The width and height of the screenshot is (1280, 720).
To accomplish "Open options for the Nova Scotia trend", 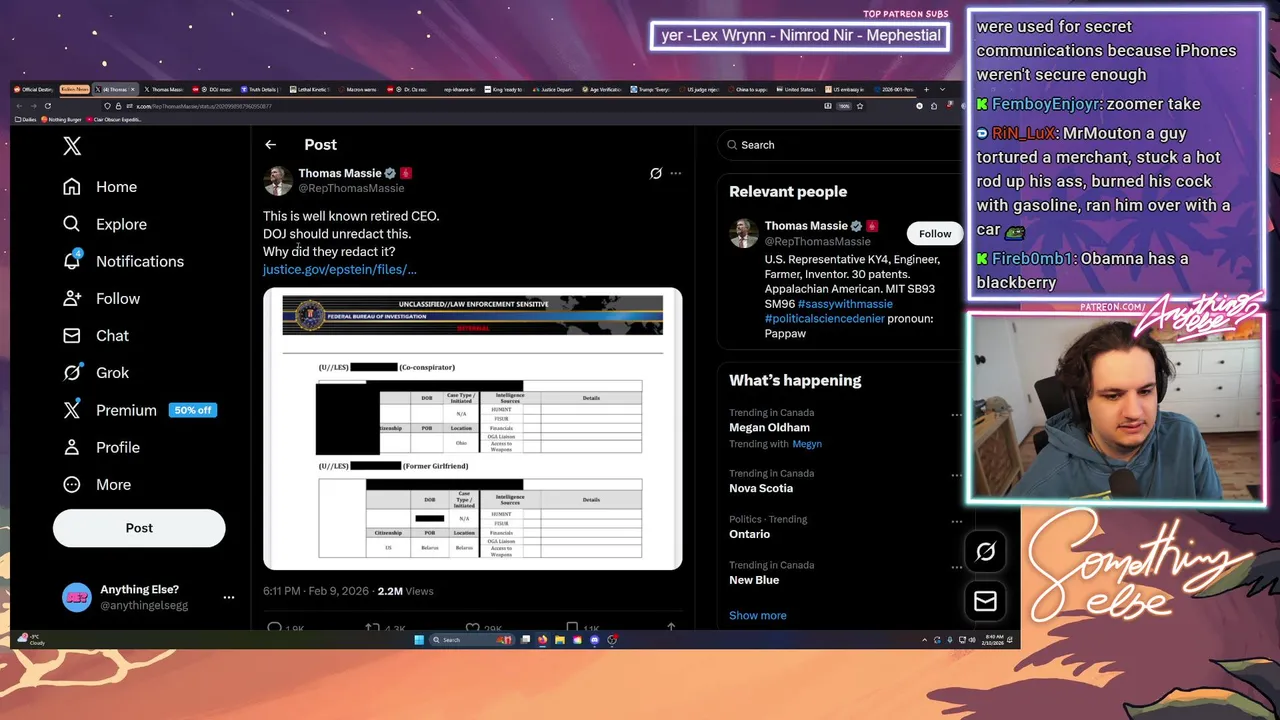I will point(956,475).
